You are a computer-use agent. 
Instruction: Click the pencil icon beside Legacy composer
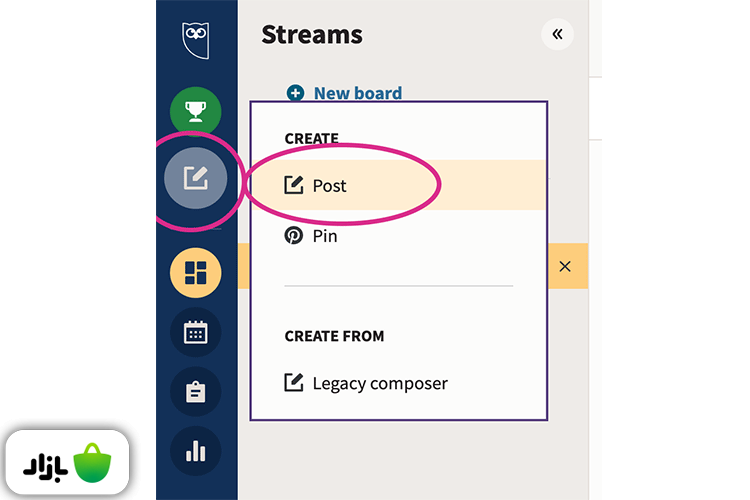click(294, 383)
